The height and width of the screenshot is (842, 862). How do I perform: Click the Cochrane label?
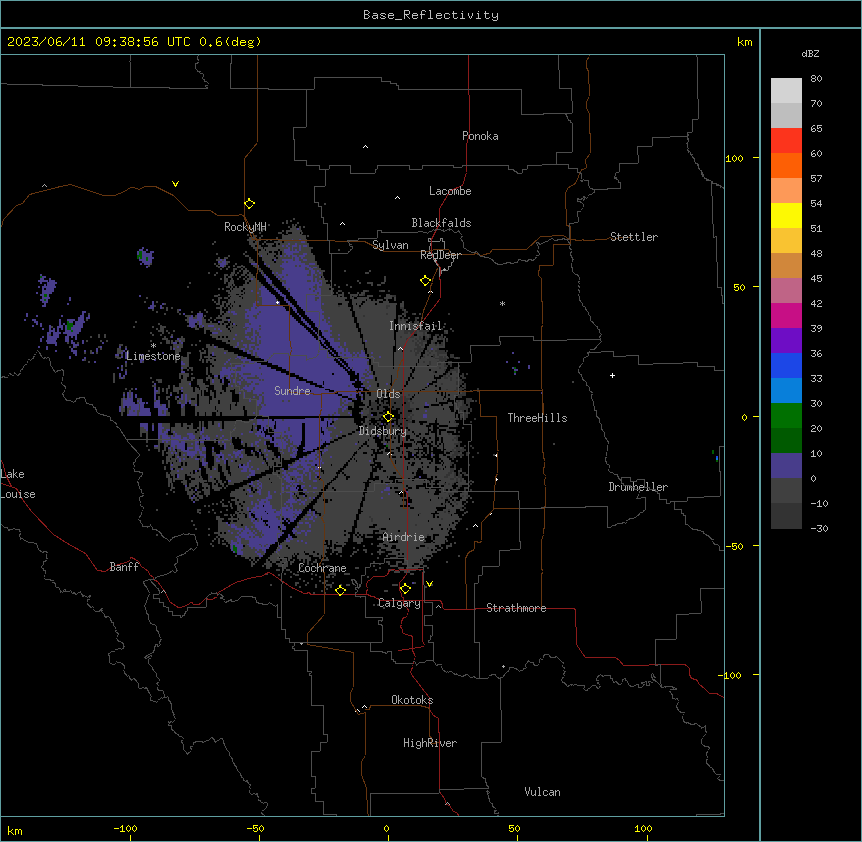[322, 568]
